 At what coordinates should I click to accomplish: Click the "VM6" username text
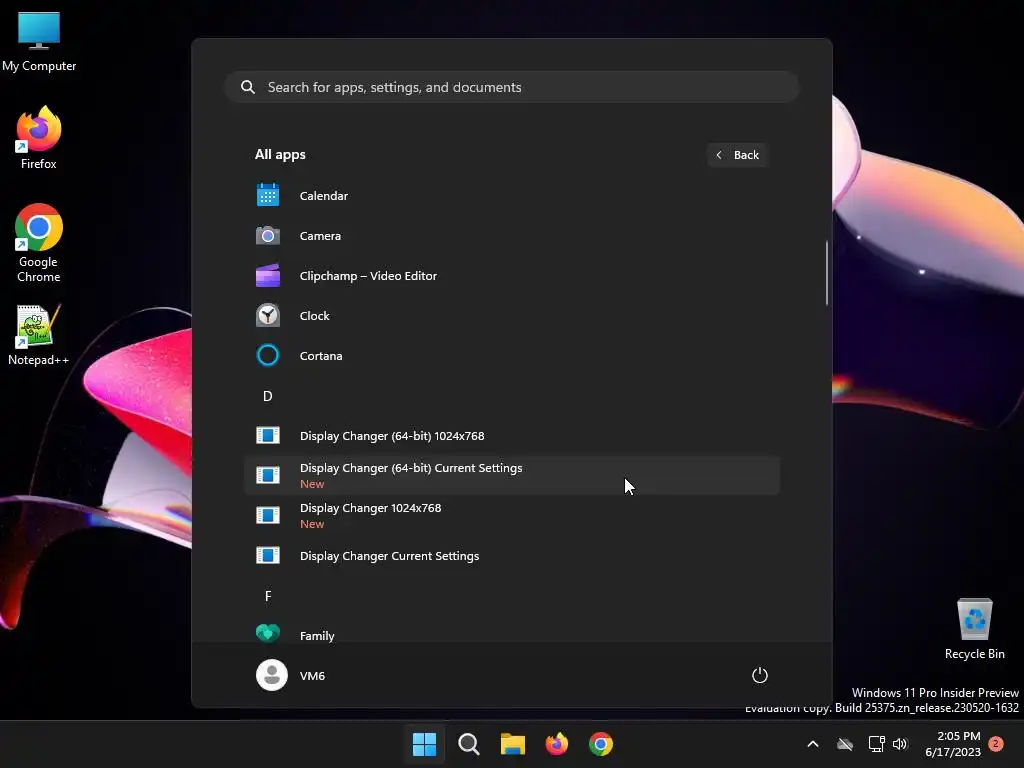tap(312, 675)
